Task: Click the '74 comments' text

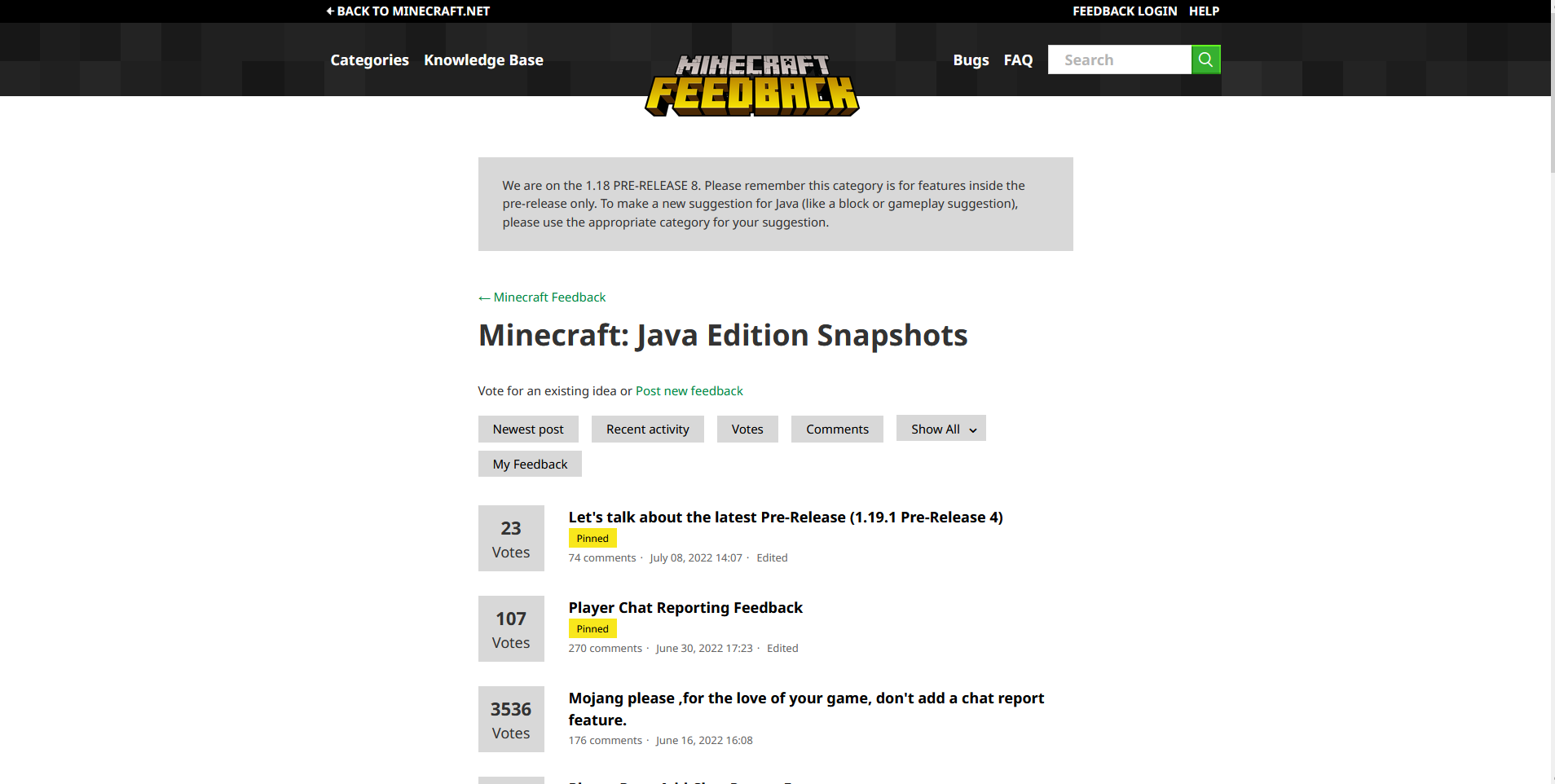Action: [602, 558]
